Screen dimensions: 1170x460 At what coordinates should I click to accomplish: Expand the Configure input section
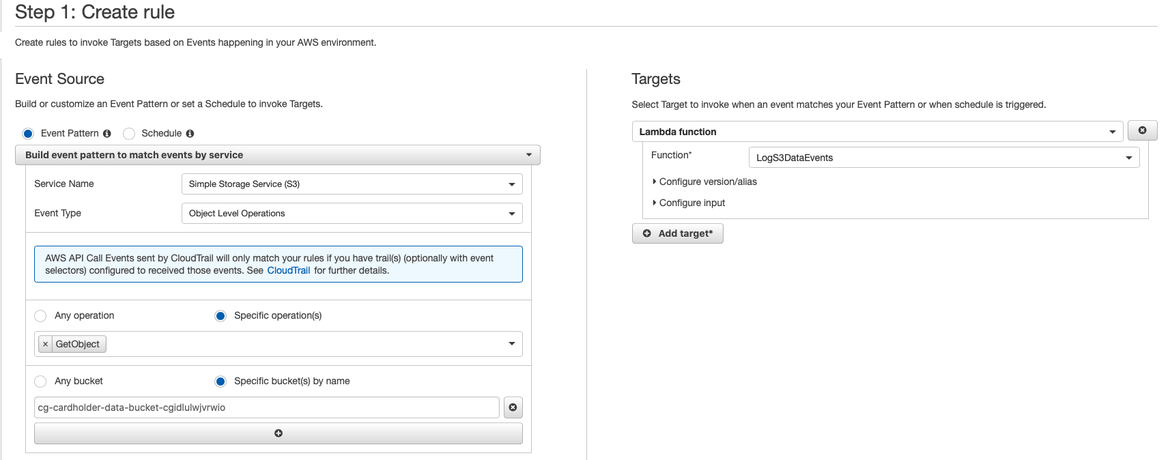click(691, 203)
